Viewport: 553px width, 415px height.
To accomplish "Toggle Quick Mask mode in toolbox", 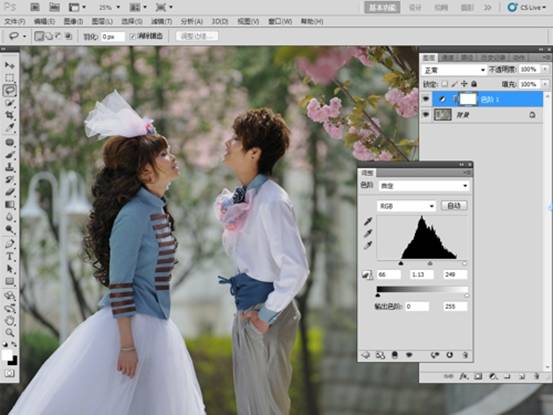I will tap(10, 373).
